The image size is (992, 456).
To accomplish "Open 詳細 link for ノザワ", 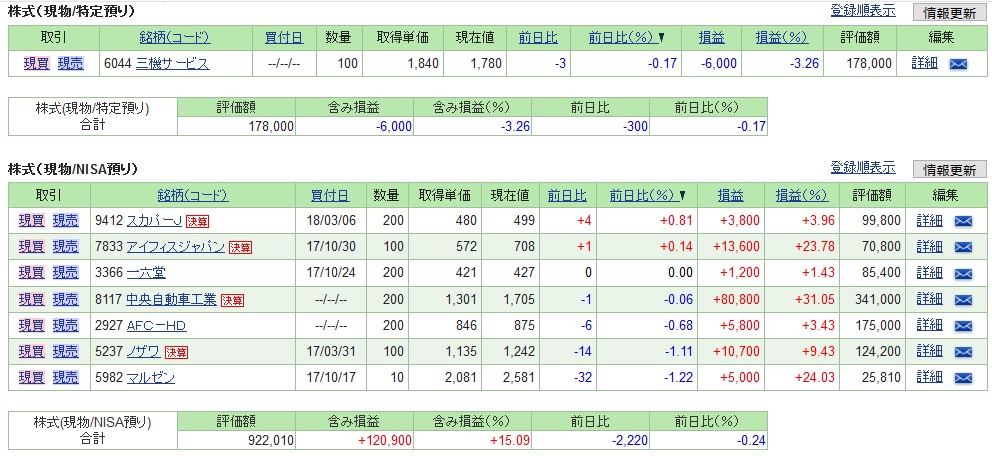I will (929, 352).
